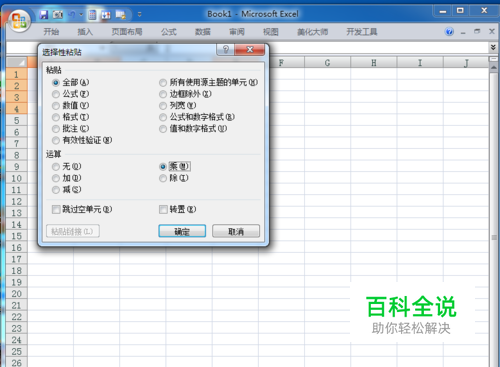Select the 全部 paste radio button
The width and height of the screenshot is (500, 367).
click(56, 82)
